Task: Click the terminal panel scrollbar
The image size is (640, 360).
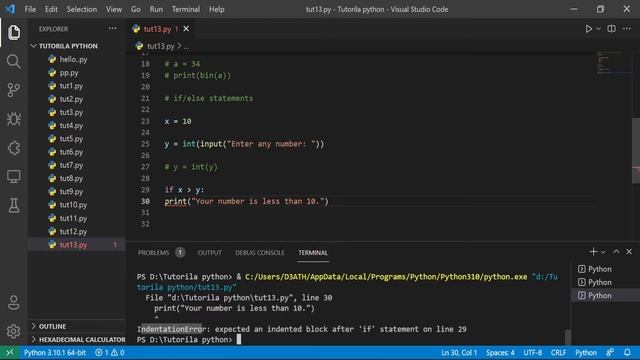Action: (568, 337)
